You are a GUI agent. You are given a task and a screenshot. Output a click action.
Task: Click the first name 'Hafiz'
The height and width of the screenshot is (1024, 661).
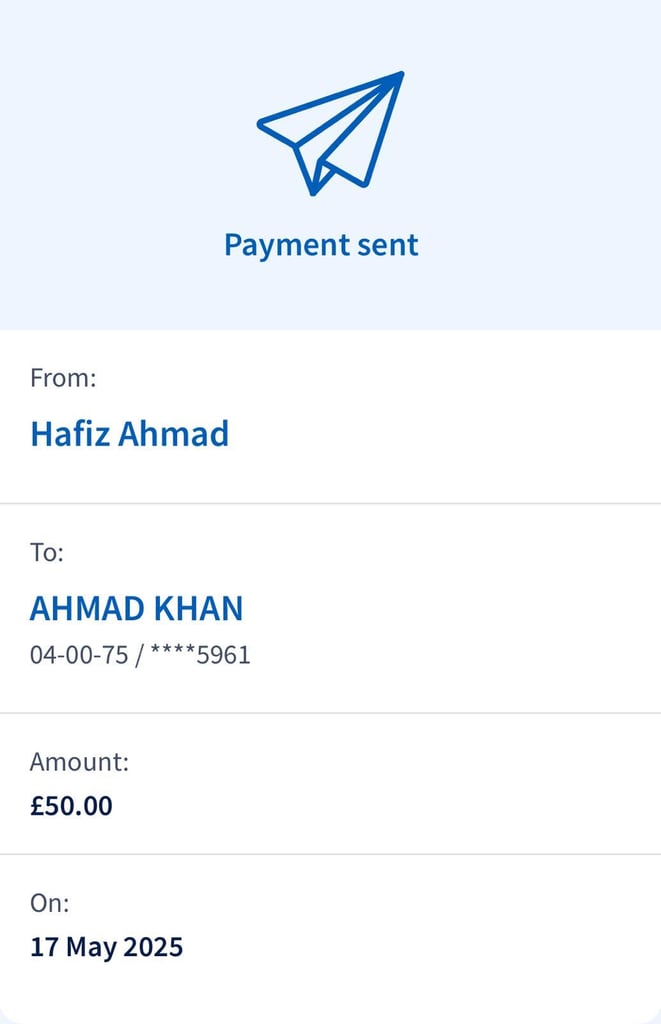click(x=70, y=434)
